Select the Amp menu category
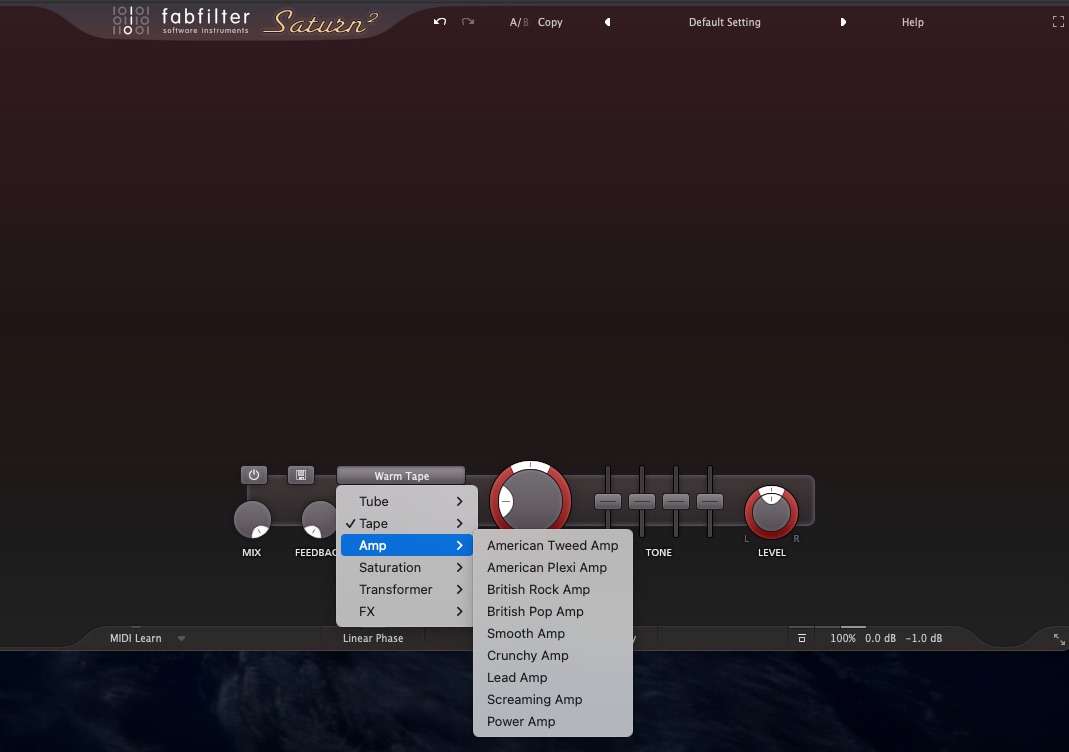The height and width of the screenshot is (752, 1069). point(406,545)
